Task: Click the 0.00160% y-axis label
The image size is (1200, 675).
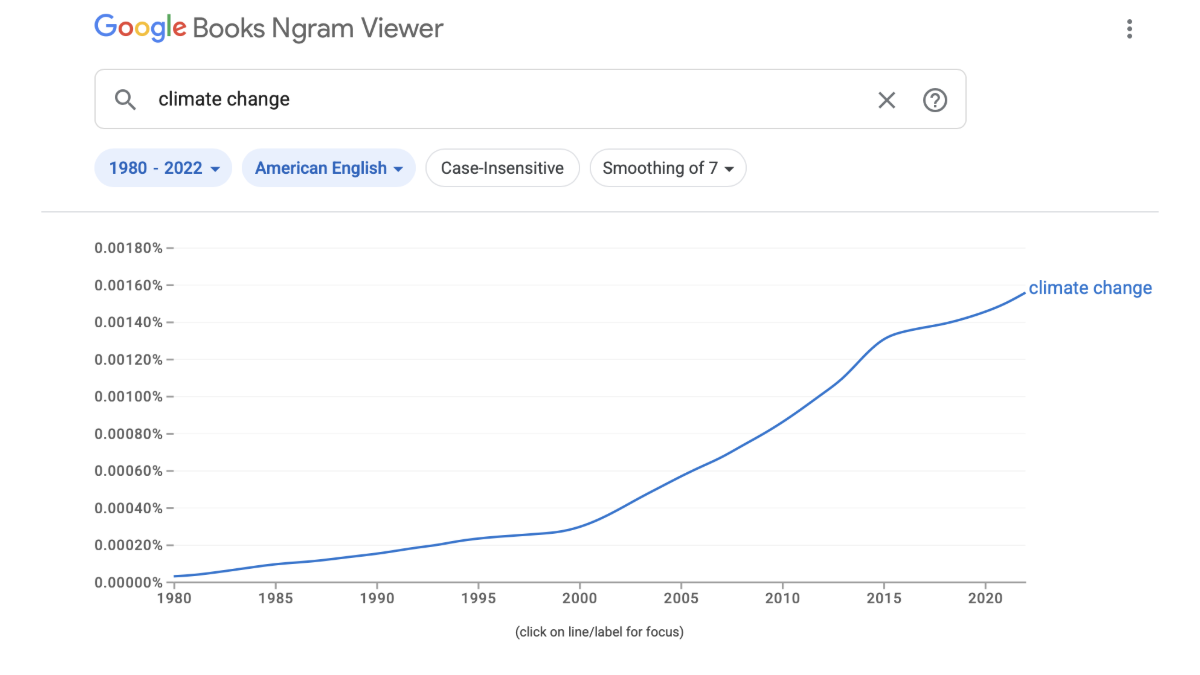Action: point(128,285)
